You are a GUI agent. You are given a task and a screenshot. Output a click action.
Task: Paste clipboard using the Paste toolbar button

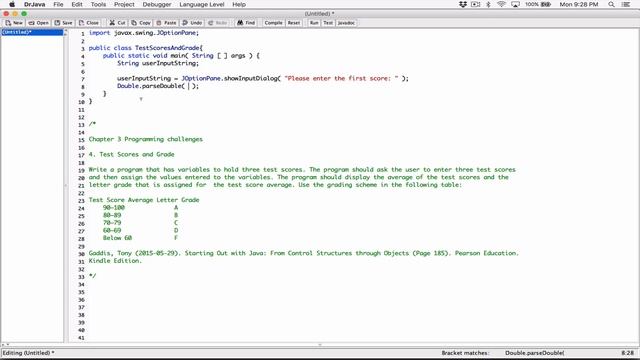[166, 23]
